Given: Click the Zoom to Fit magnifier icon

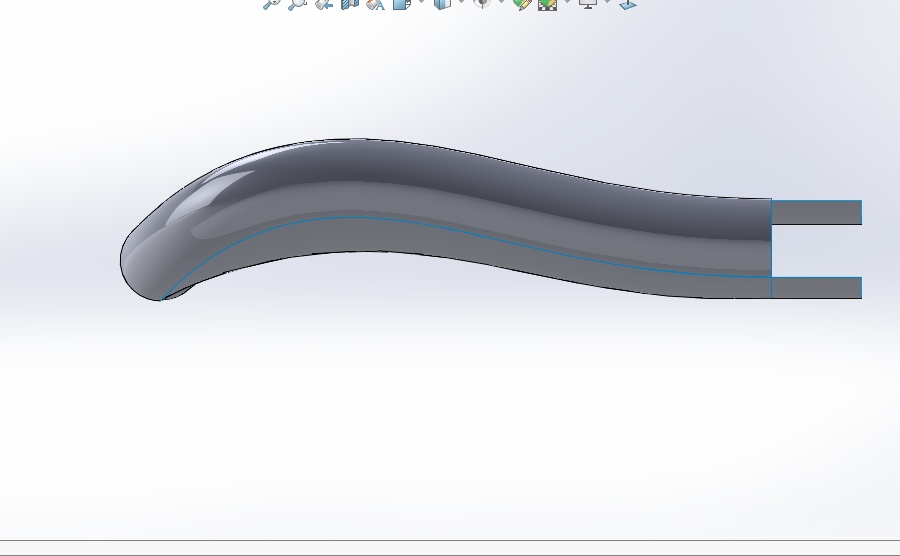Looking at the screenshot, I should point(271,3).
